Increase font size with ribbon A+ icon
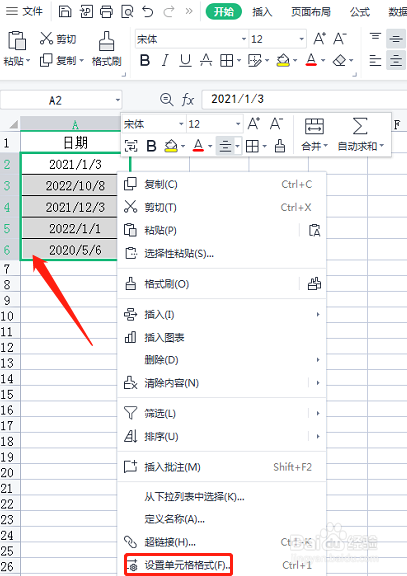Screen dimensions: 407x576 click(319, 39)
